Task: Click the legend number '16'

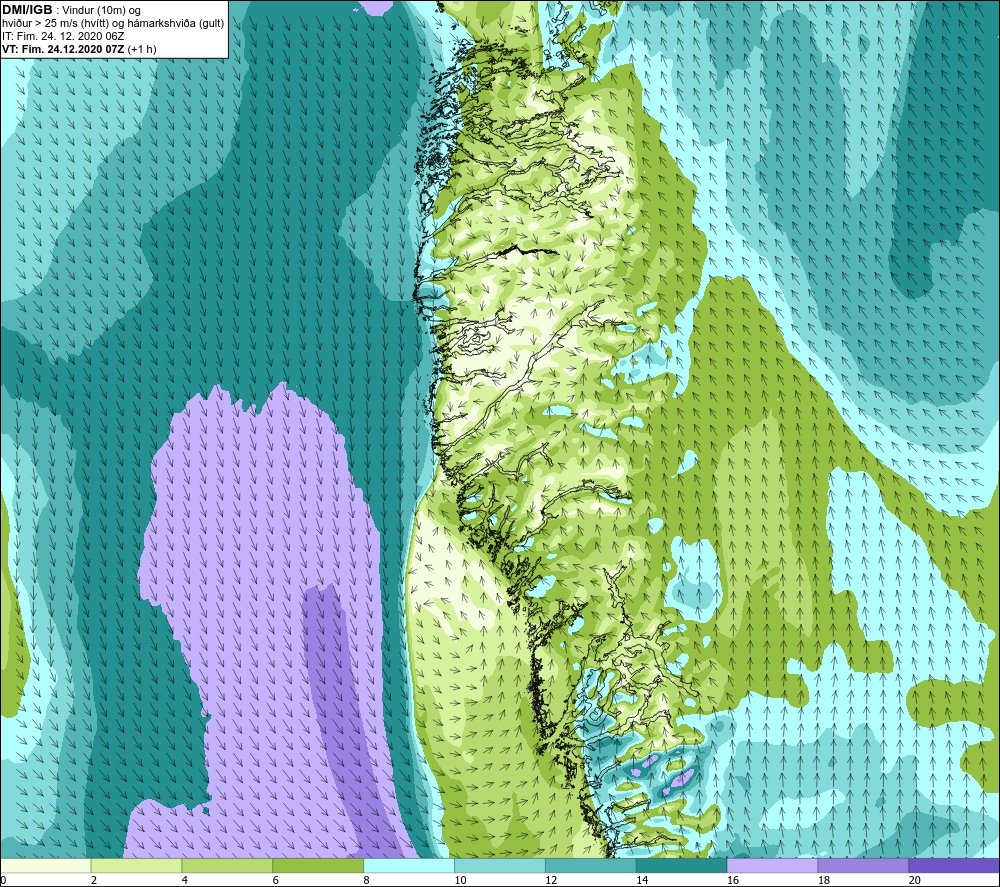Action: pyautogui.click(x=733, y=880)
